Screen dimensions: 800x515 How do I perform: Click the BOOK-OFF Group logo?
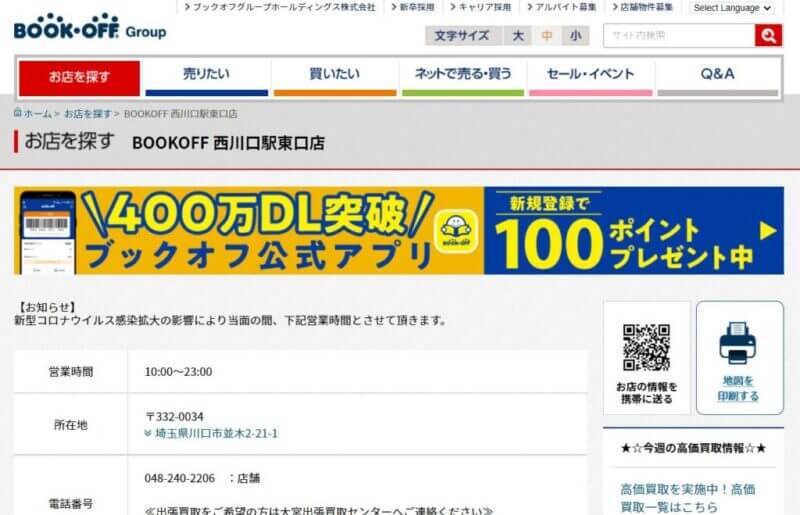(90, 27)
